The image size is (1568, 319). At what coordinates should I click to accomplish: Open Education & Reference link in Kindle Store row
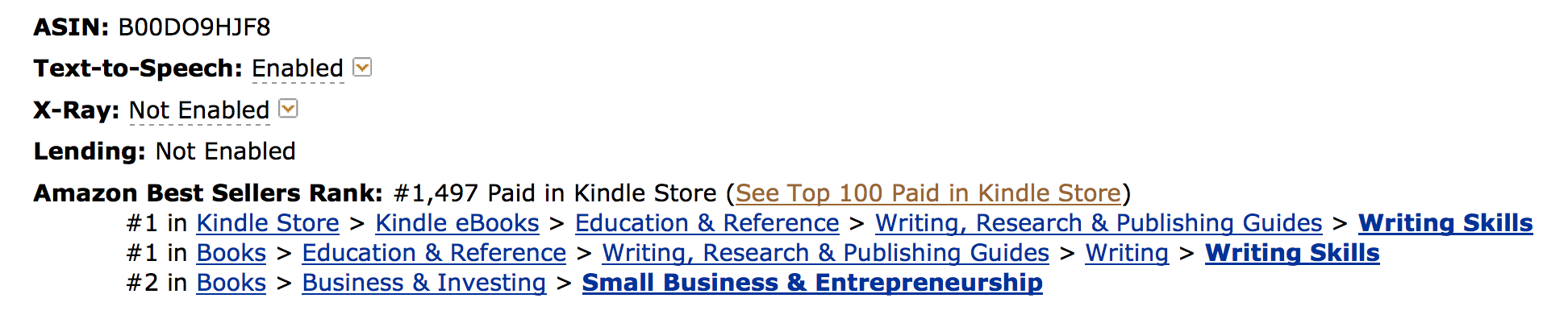pos(707,223)
